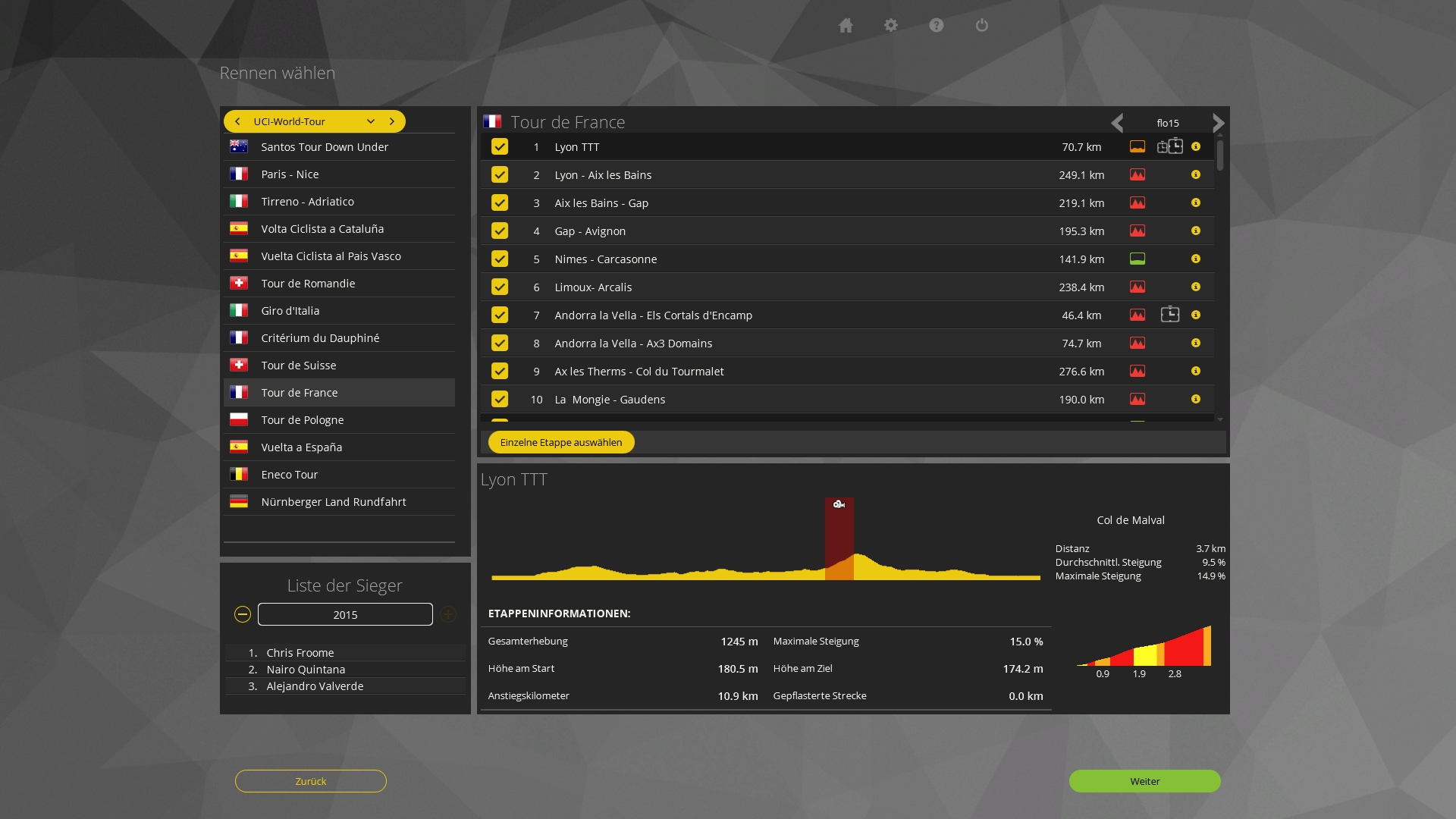The width and height of the screenshot is (1456, 819).
Task: Click flat profile icon for Nimes - Carcasonne
Action: tap(1137, 259)
